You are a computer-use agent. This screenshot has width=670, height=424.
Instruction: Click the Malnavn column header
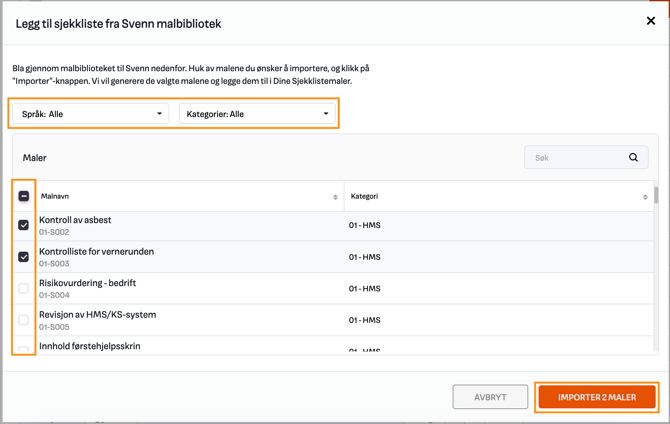click(x=55, y=196)
